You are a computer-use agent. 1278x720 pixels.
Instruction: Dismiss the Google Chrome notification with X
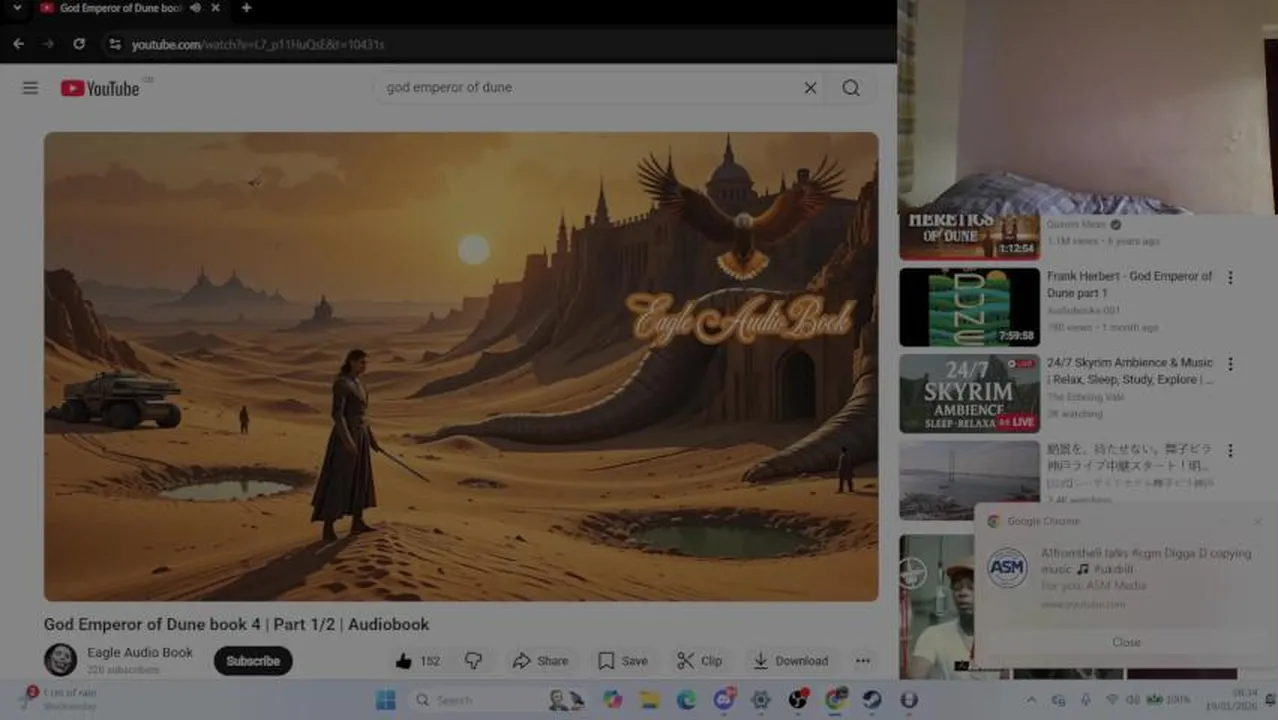[1257, 521]
